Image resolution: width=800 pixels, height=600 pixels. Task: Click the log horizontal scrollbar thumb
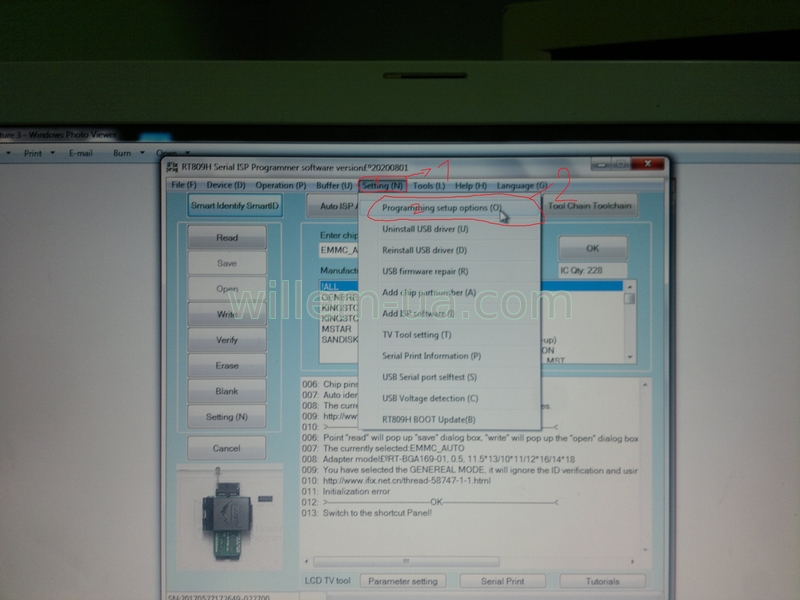click(406, 561)
